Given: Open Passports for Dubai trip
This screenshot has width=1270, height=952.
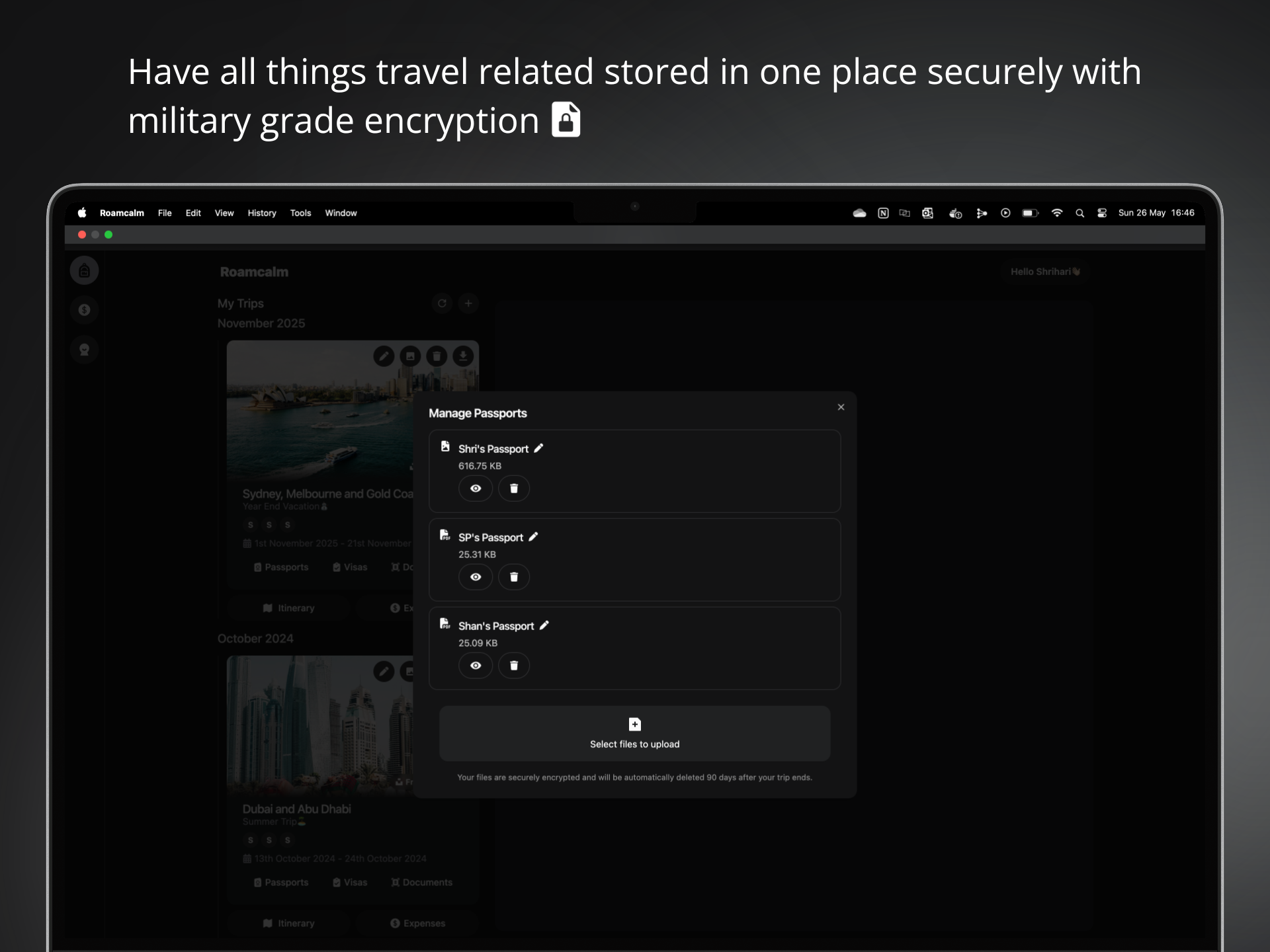Looking at the screenshot, I should 281,883.
